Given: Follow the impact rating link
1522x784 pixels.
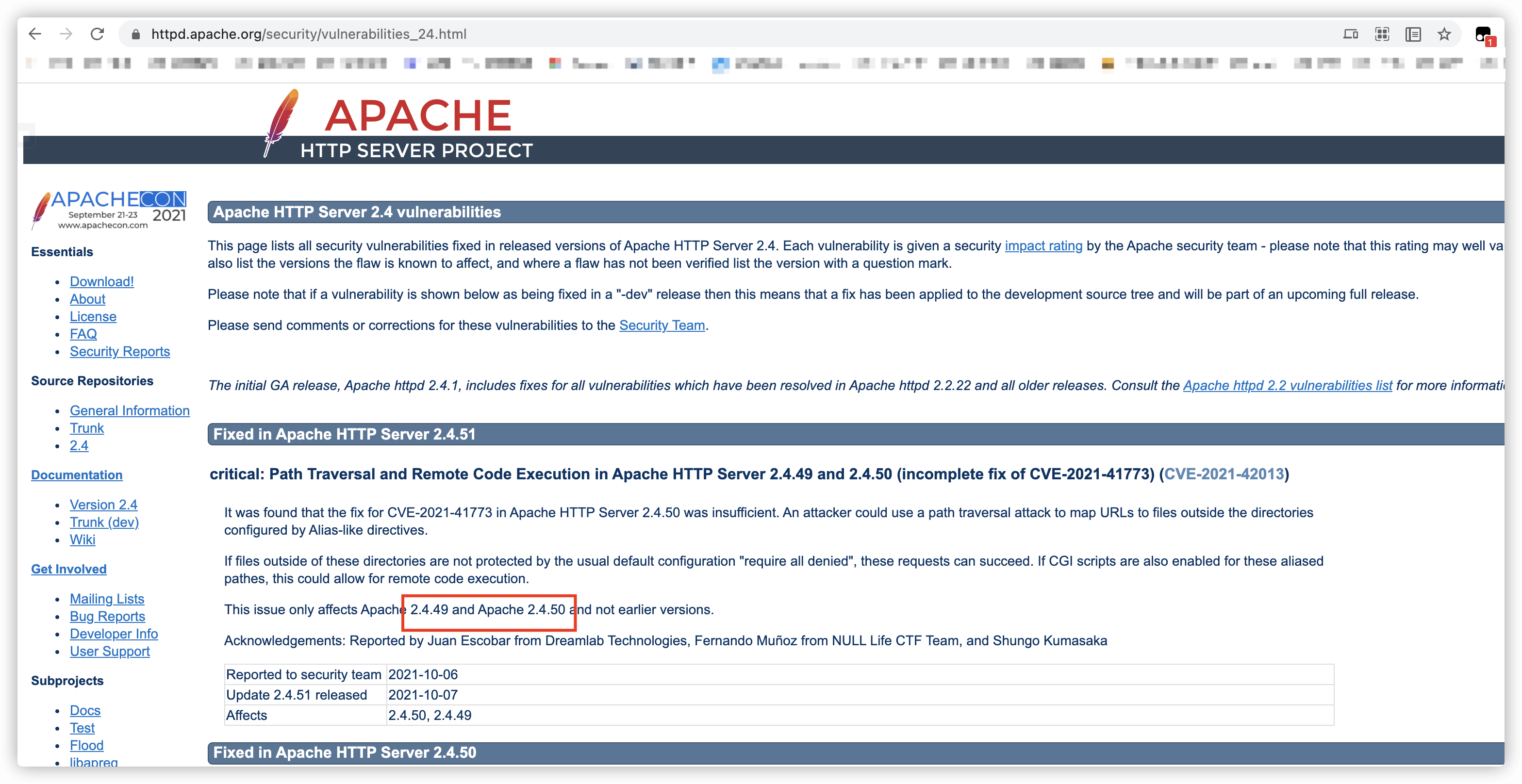Looking at the screenshot, I should tap(1043, 246).
